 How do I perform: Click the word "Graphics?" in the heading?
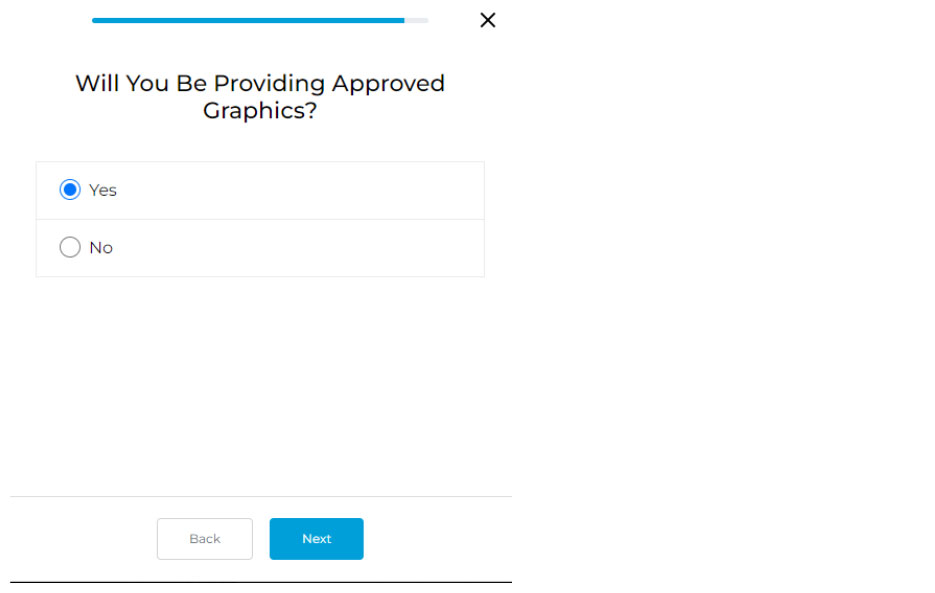pos(260,110)
